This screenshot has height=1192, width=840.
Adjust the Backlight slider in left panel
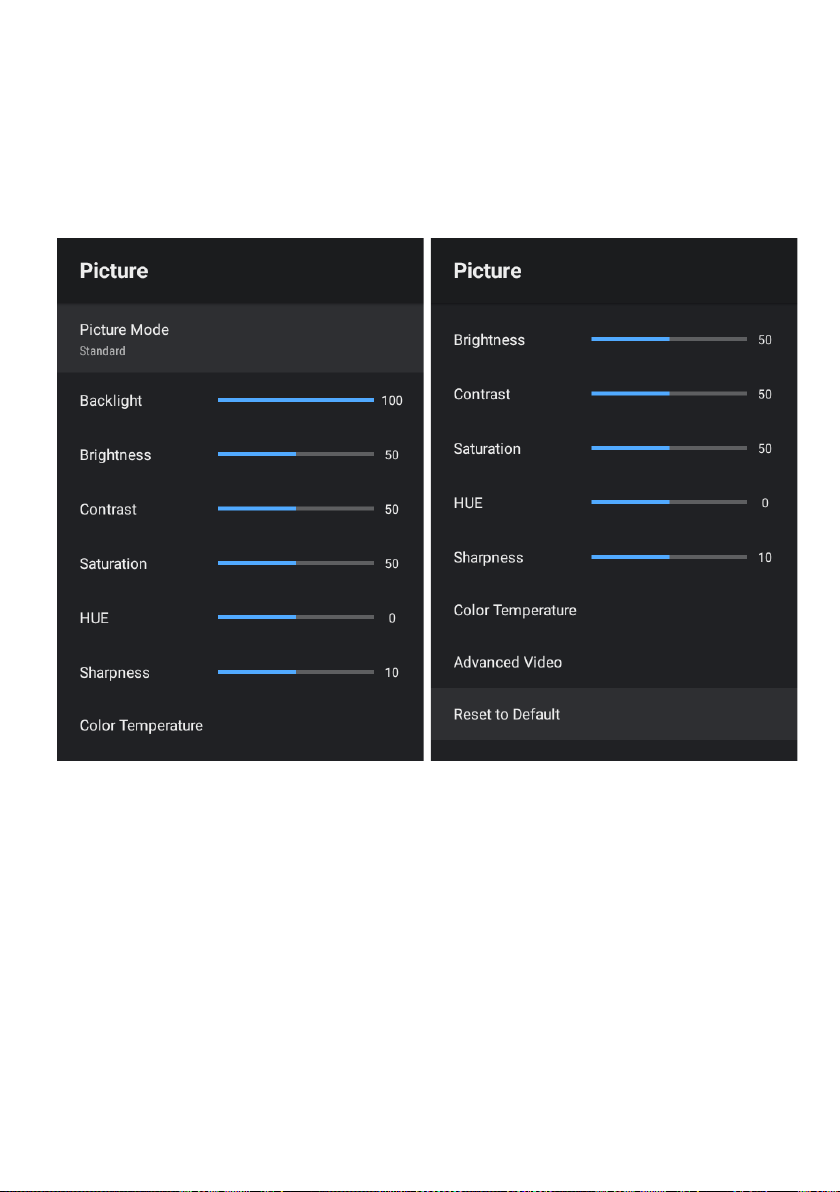pos(296,400)
